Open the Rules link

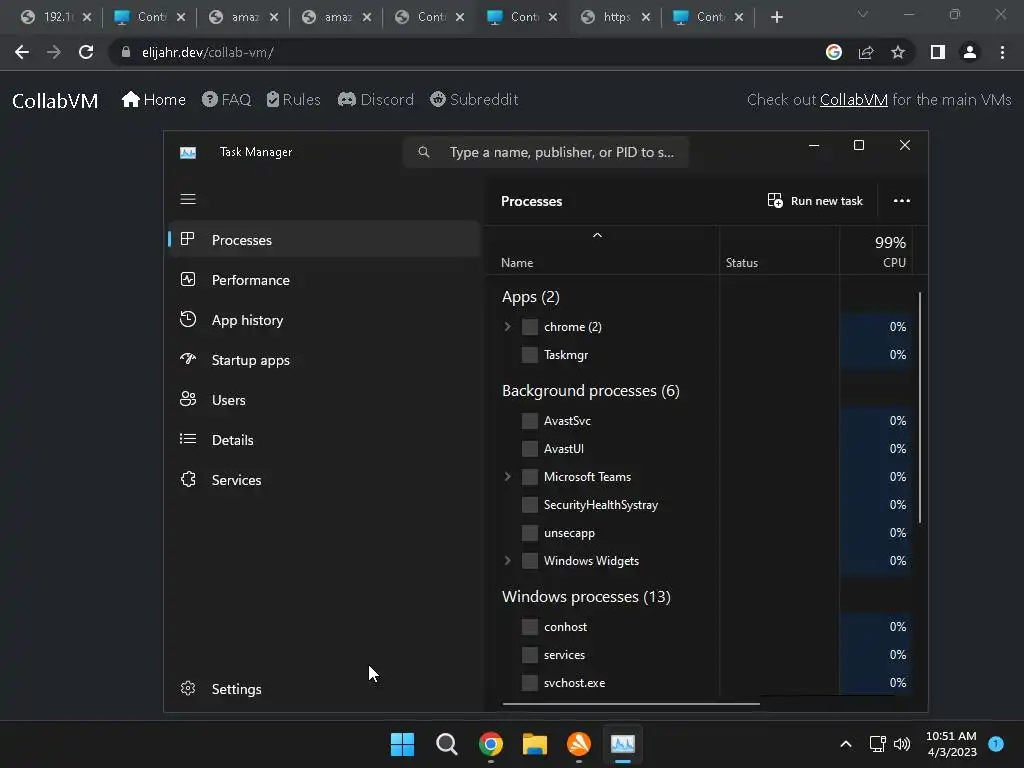pos(294,99)
